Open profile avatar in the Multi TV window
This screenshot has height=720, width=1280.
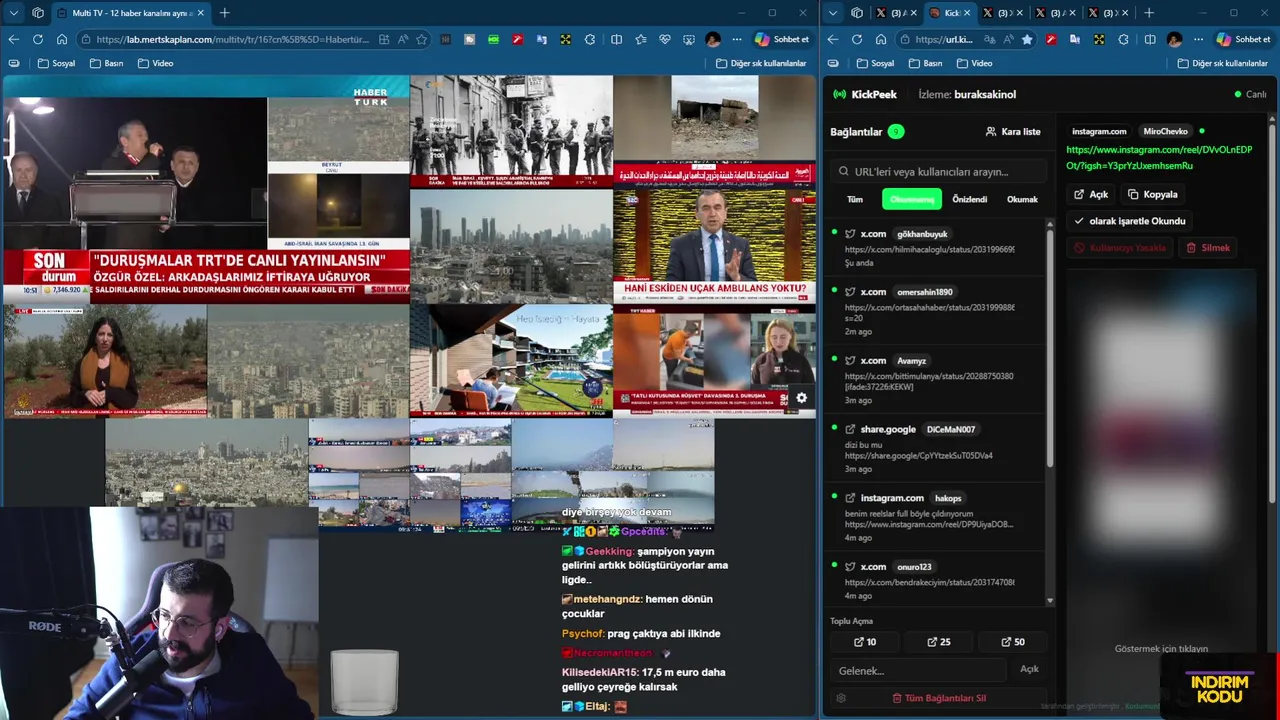tap(712, 39)
